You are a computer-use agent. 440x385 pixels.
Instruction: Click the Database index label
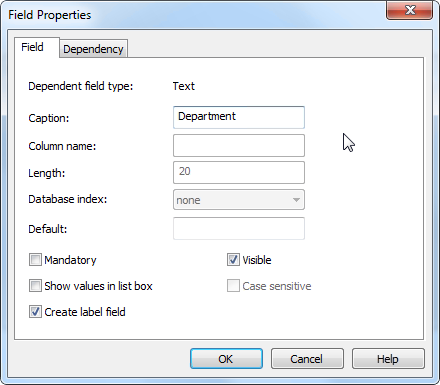tap(68, 199)
